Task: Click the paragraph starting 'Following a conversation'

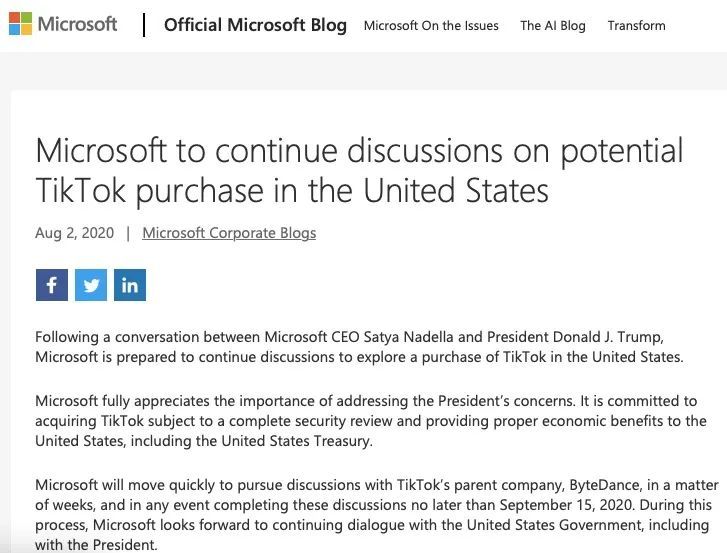Action: (359, 347)
